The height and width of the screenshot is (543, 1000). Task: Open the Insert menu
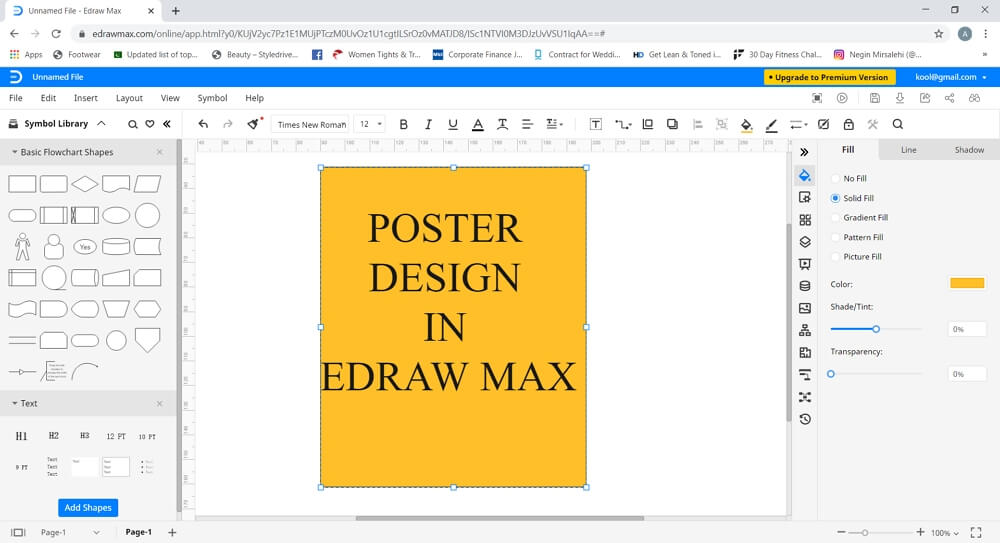tap(85, 98)
